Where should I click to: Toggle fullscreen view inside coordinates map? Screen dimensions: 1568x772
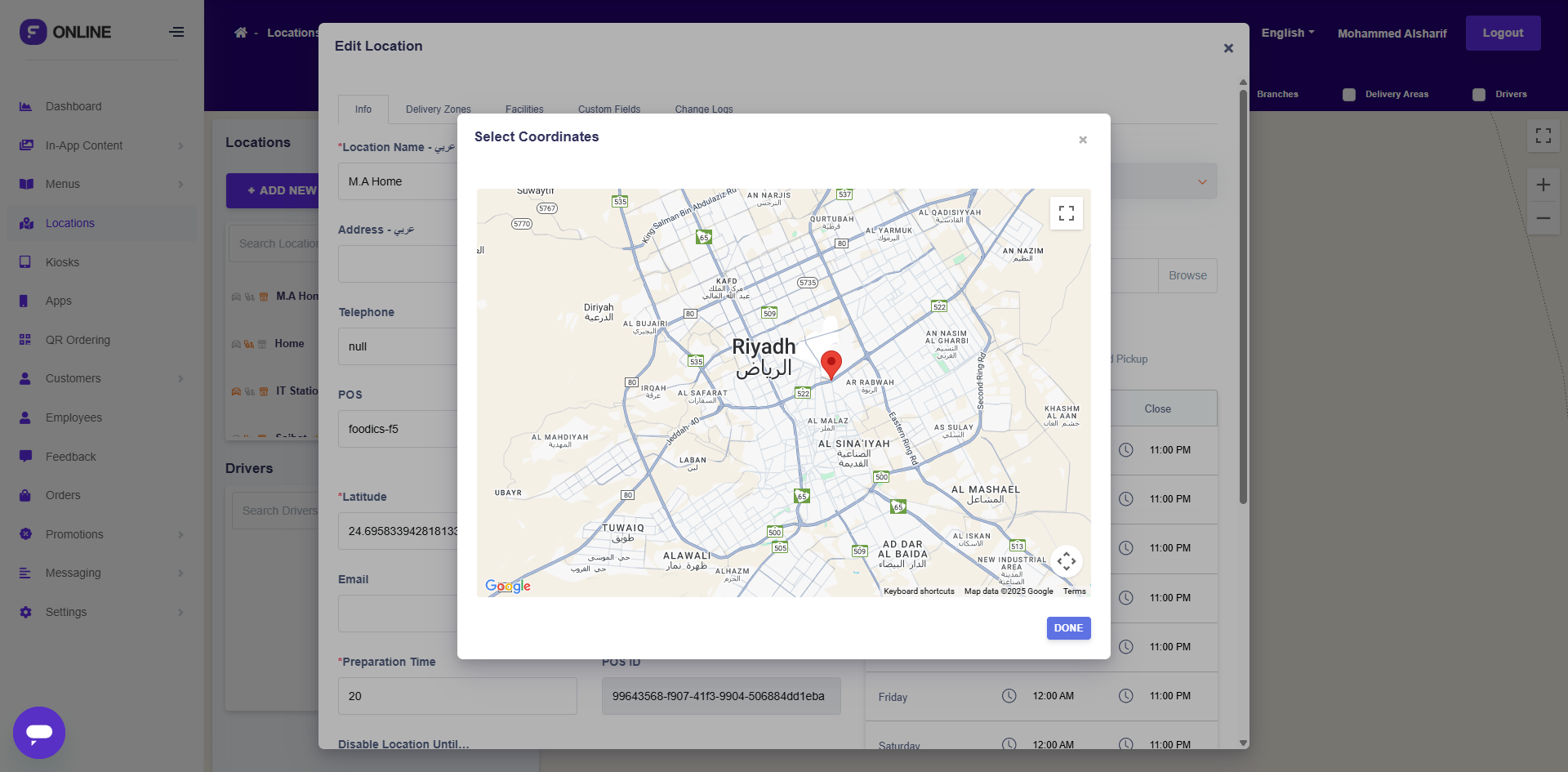pos(1066,213)
